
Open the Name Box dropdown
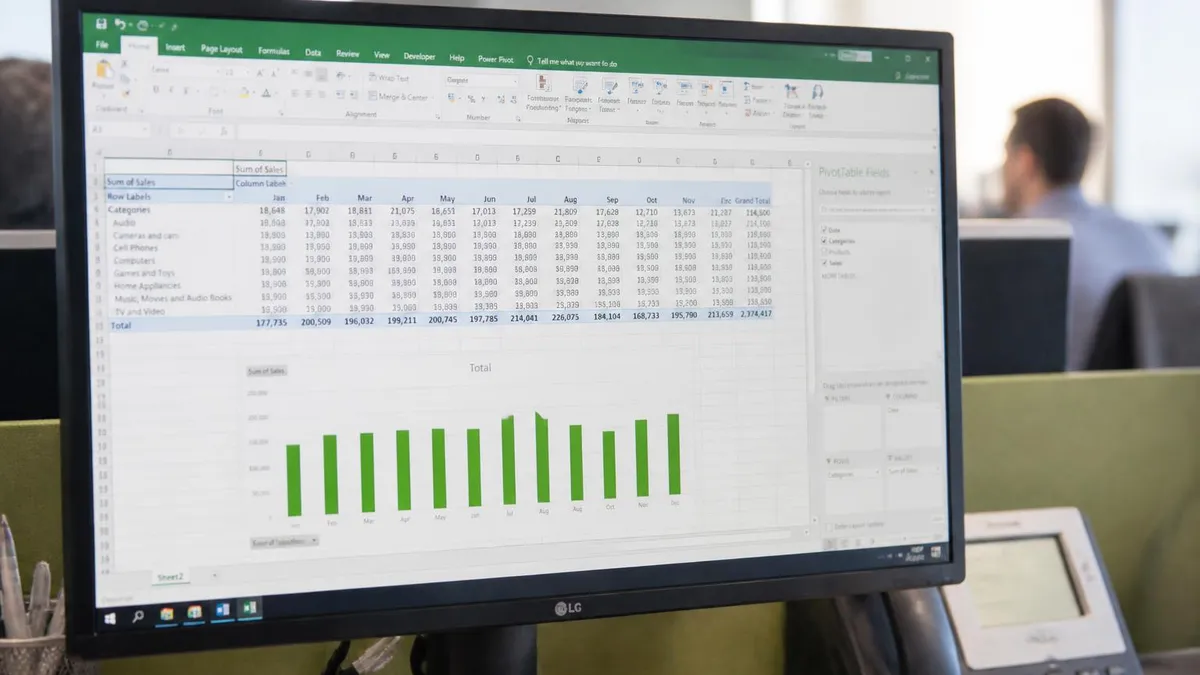click(145, 129)
